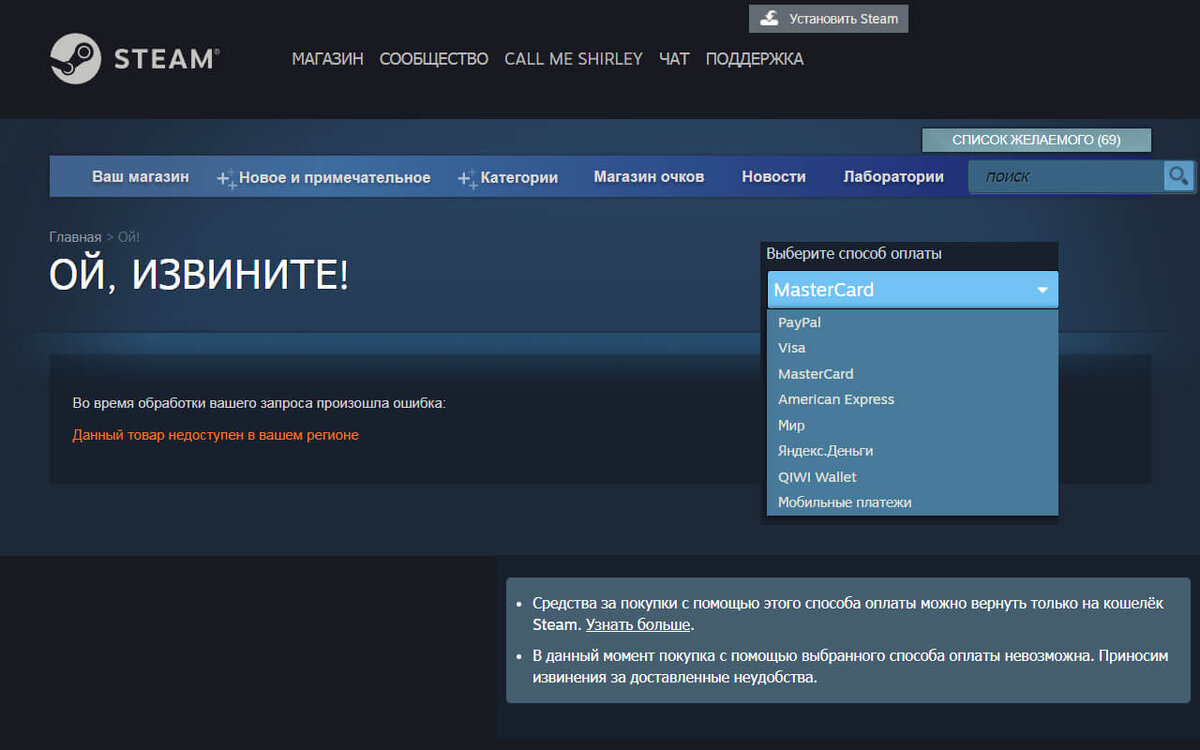Open СПИСОК ЖЕЛАЕМОГО with 69 items
The width and height of the screenshot is (1200, 750).
point(1036,140)
